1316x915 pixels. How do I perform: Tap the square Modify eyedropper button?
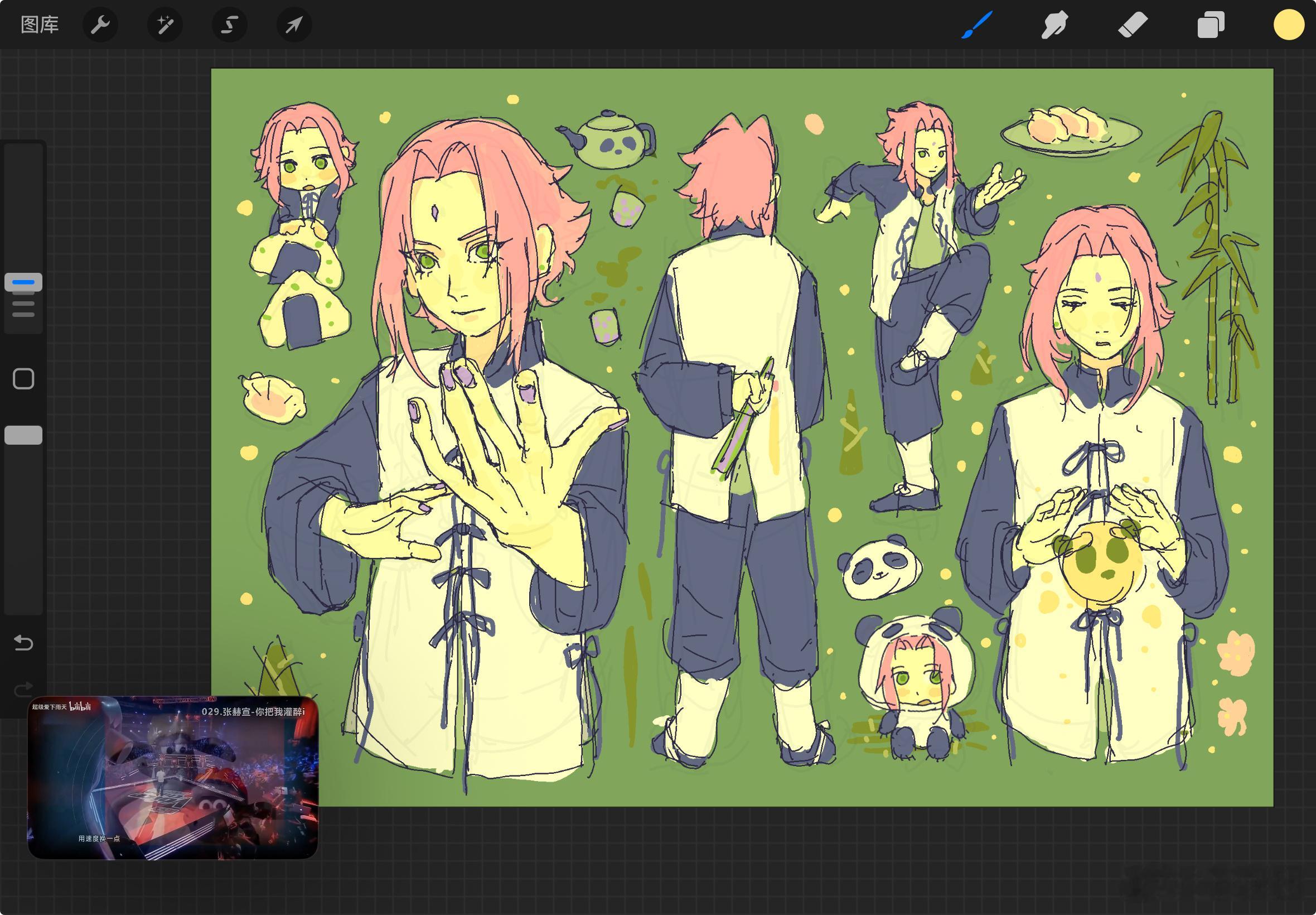(x=23, y=379)
